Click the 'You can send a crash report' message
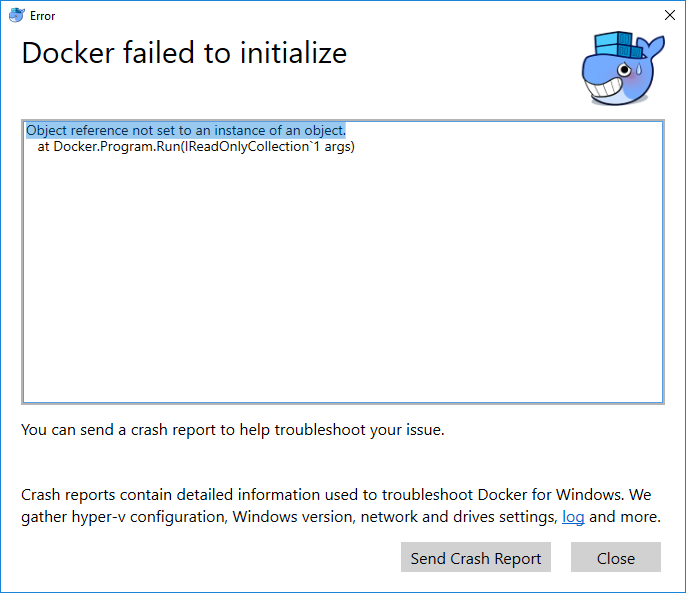Screen dimensions: 686x593 click(233, 430)
